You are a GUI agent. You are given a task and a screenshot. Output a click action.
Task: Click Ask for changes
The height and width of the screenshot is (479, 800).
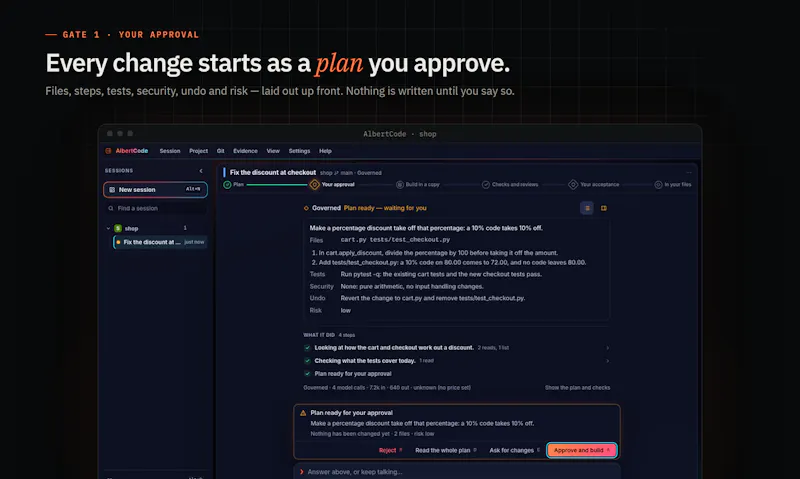point(514,450)
